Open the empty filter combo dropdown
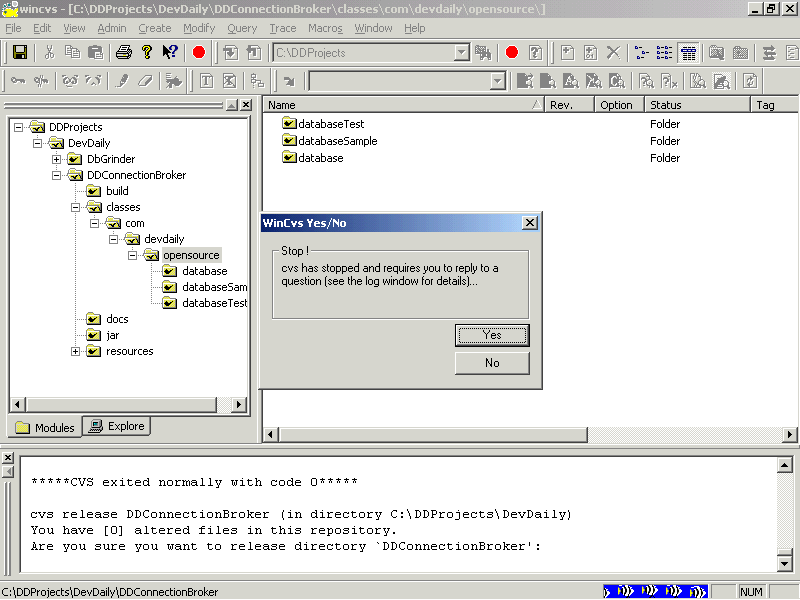Viewport: 800px width, 600px height. 497,81
